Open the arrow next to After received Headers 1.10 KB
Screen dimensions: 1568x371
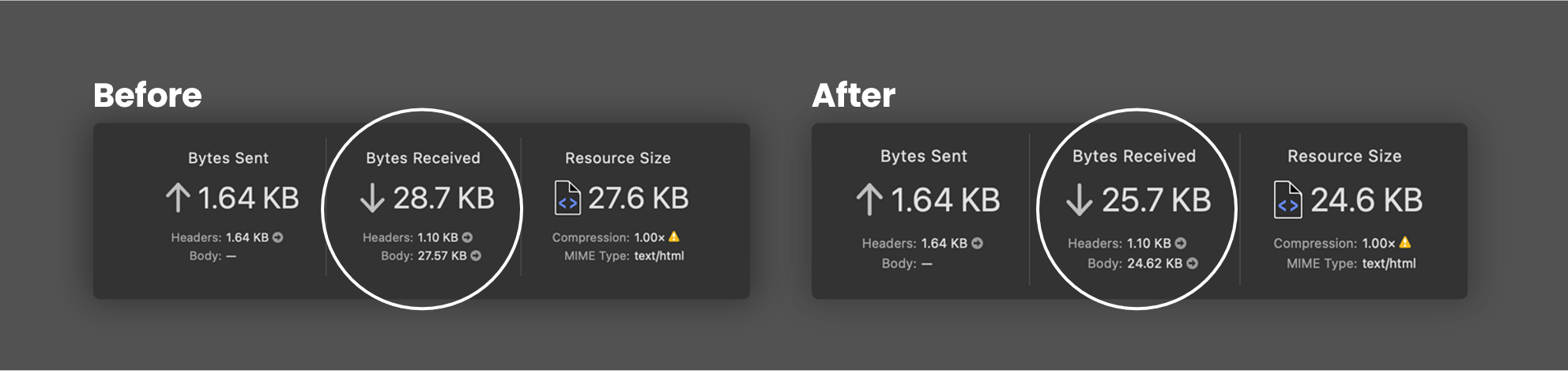1181,244
